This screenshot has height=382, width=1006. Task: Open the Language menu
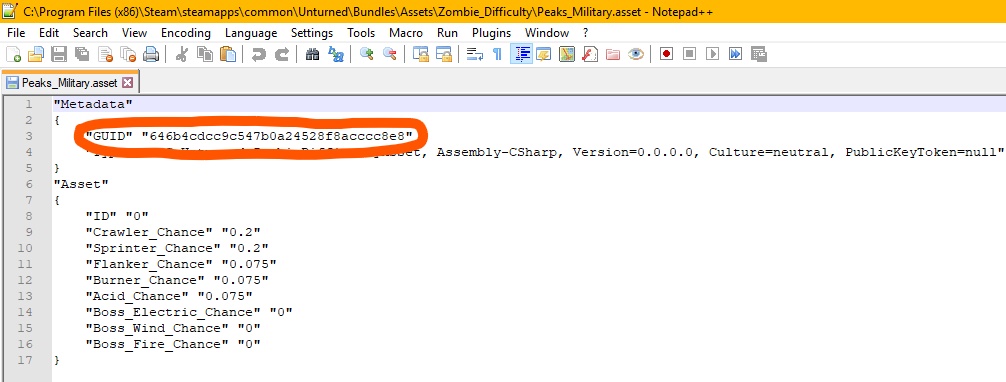point(251,33)
